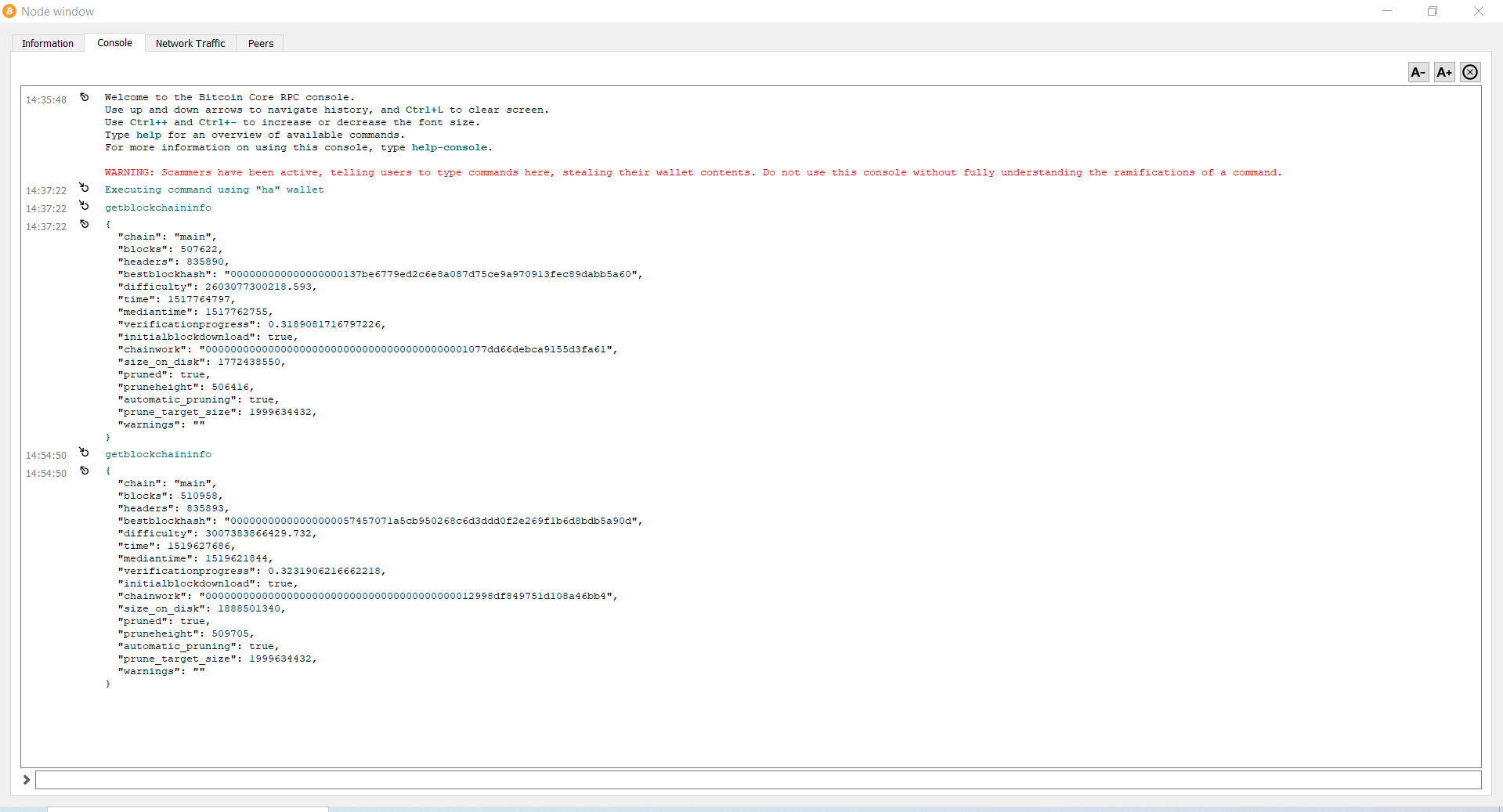
Task: Click the "mediantime": 1519621844 line
Action: tap(195, 558)
